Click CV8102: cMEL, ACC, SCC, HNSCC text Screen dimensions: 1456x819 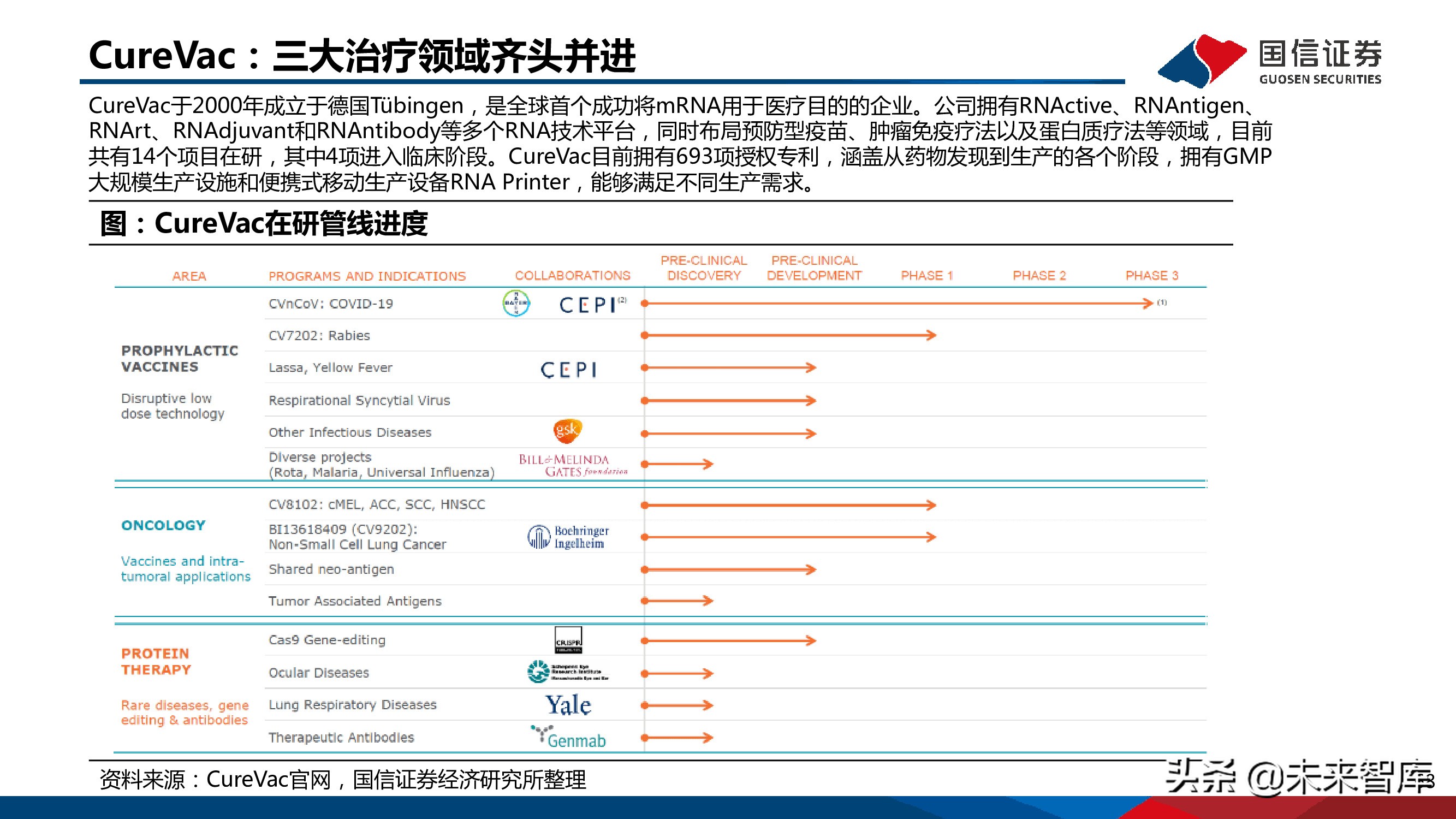tap(377, 504)
